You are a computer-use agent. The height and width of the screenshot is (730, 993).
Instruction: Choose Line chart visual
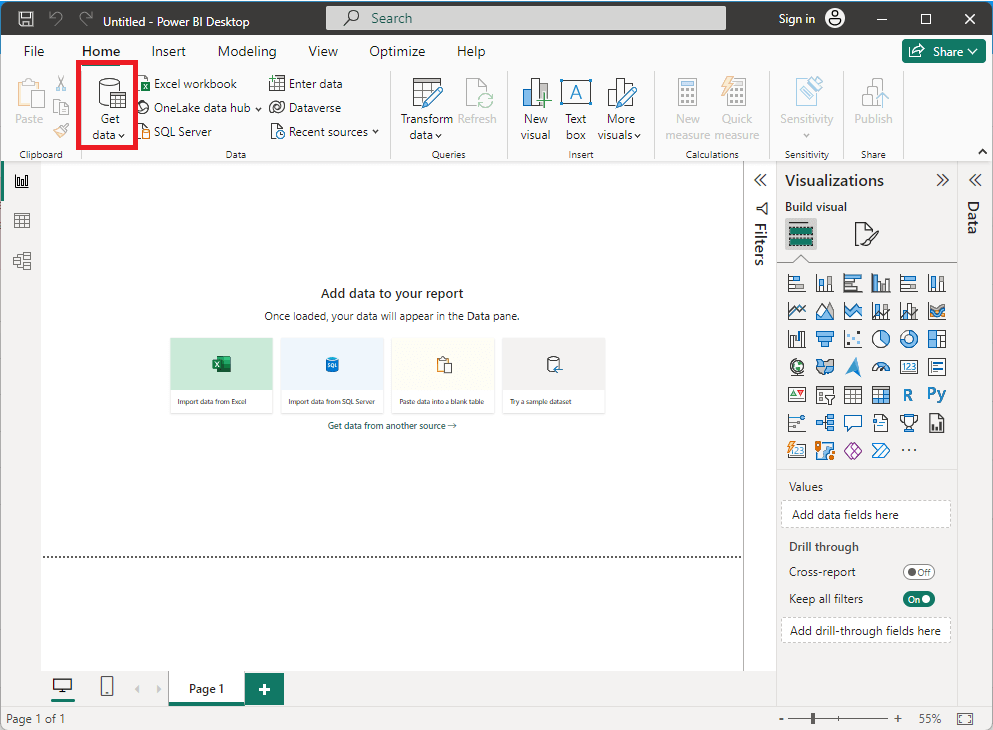coord(797,311)
